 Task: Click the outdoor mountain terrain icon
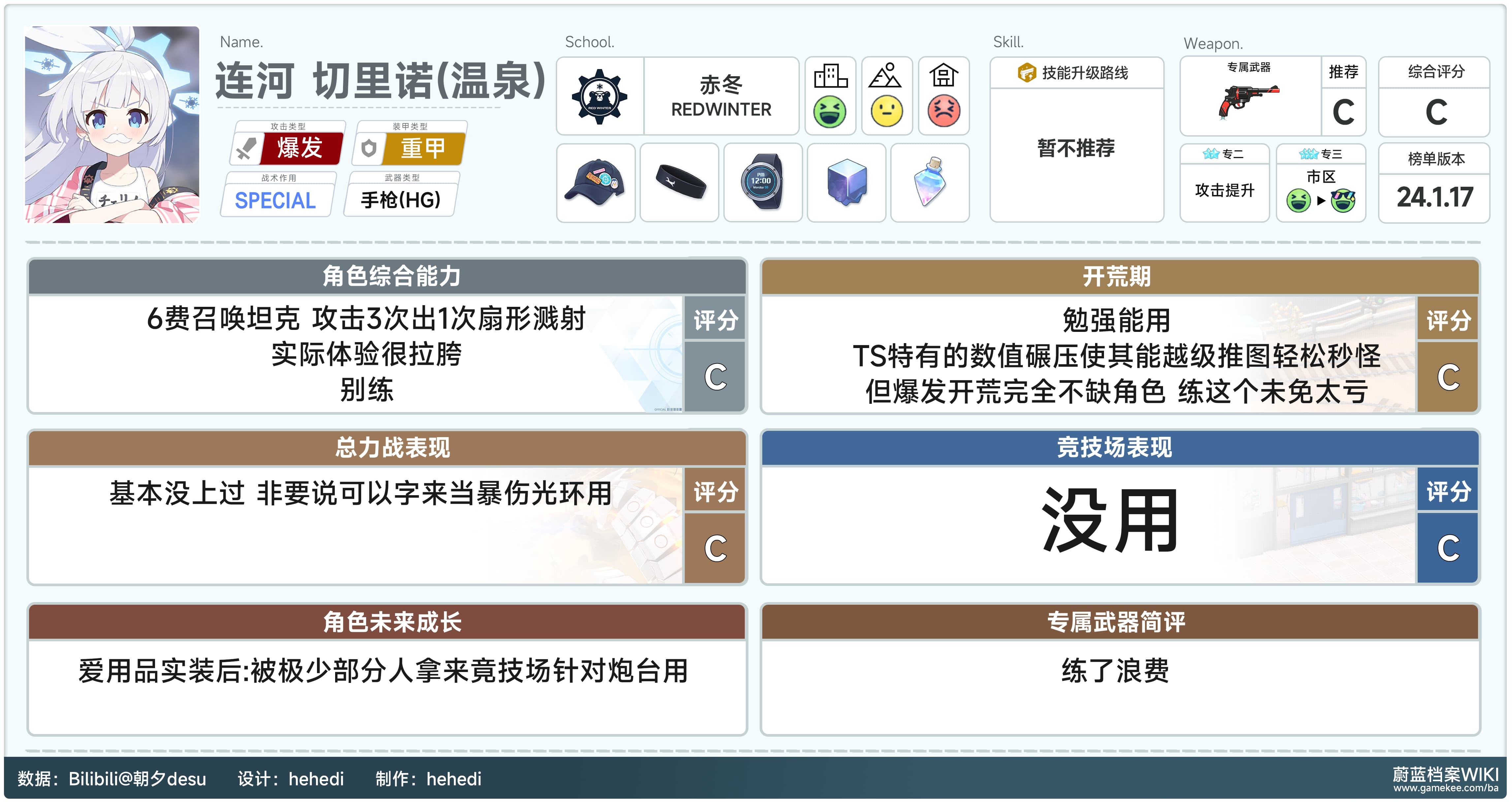886,76
